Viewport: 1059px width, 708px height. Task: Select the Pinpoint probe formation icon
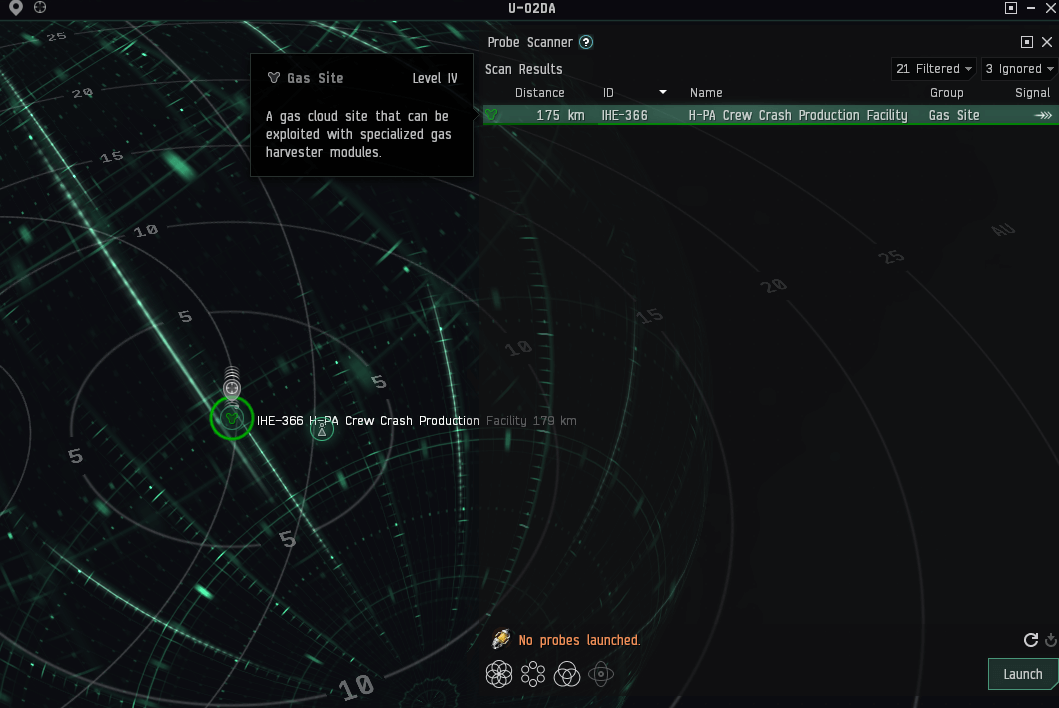pos(499,673)
